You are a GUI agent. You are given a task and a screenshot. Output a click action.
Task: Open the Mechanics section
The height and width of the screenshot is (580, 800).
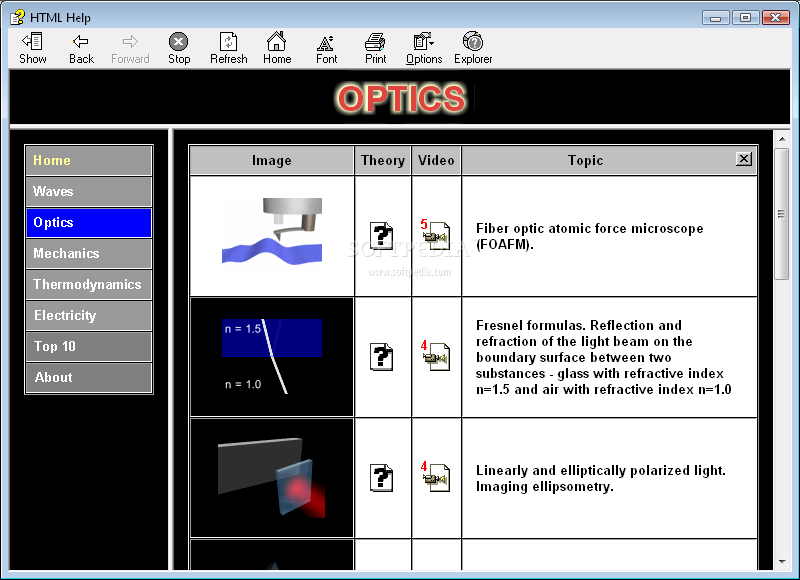click(89, 254)
